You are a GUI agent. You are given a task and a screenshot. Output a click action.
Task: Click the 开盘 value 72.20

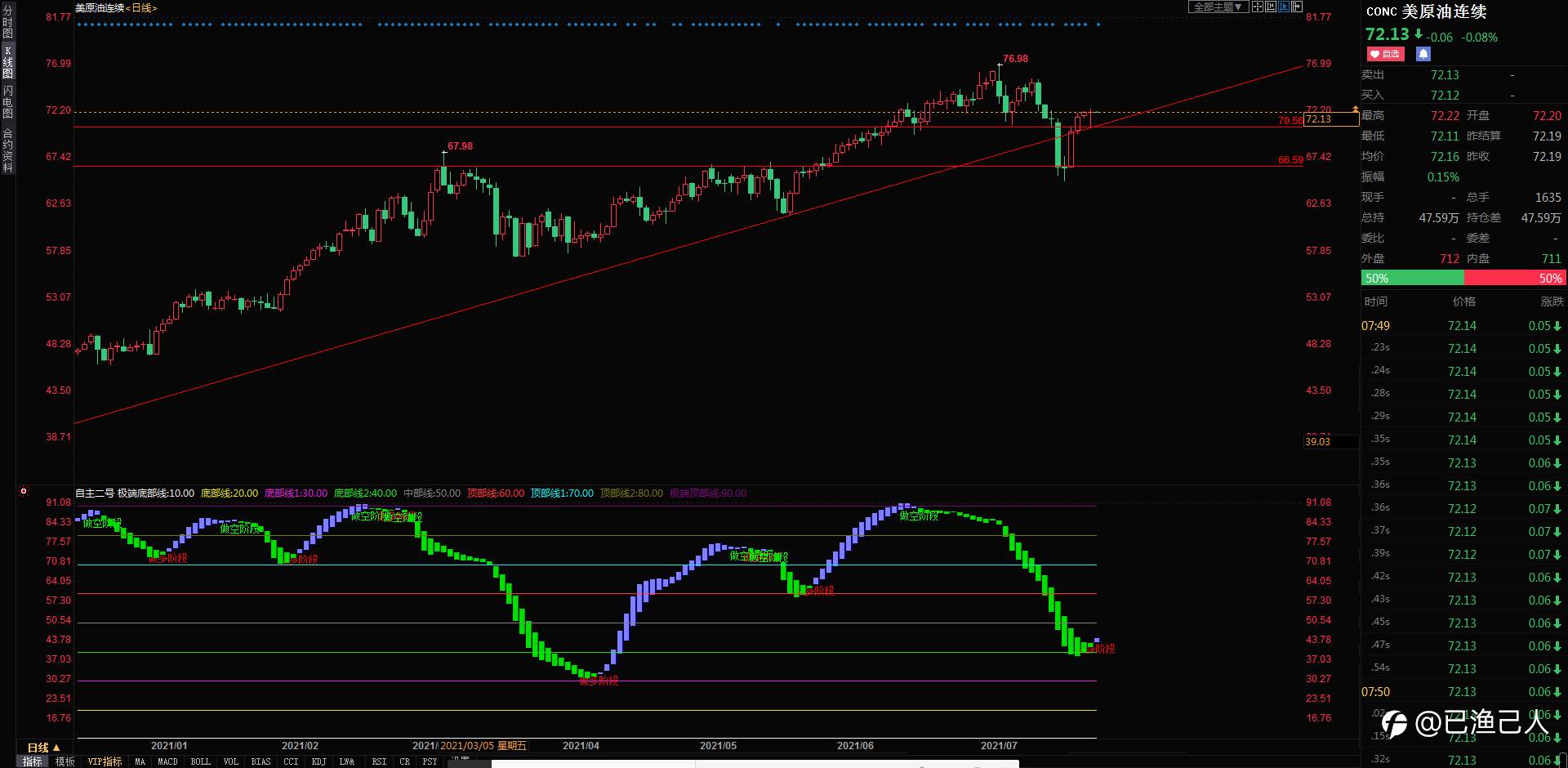pyautogui.click(x=1547, y=116)
